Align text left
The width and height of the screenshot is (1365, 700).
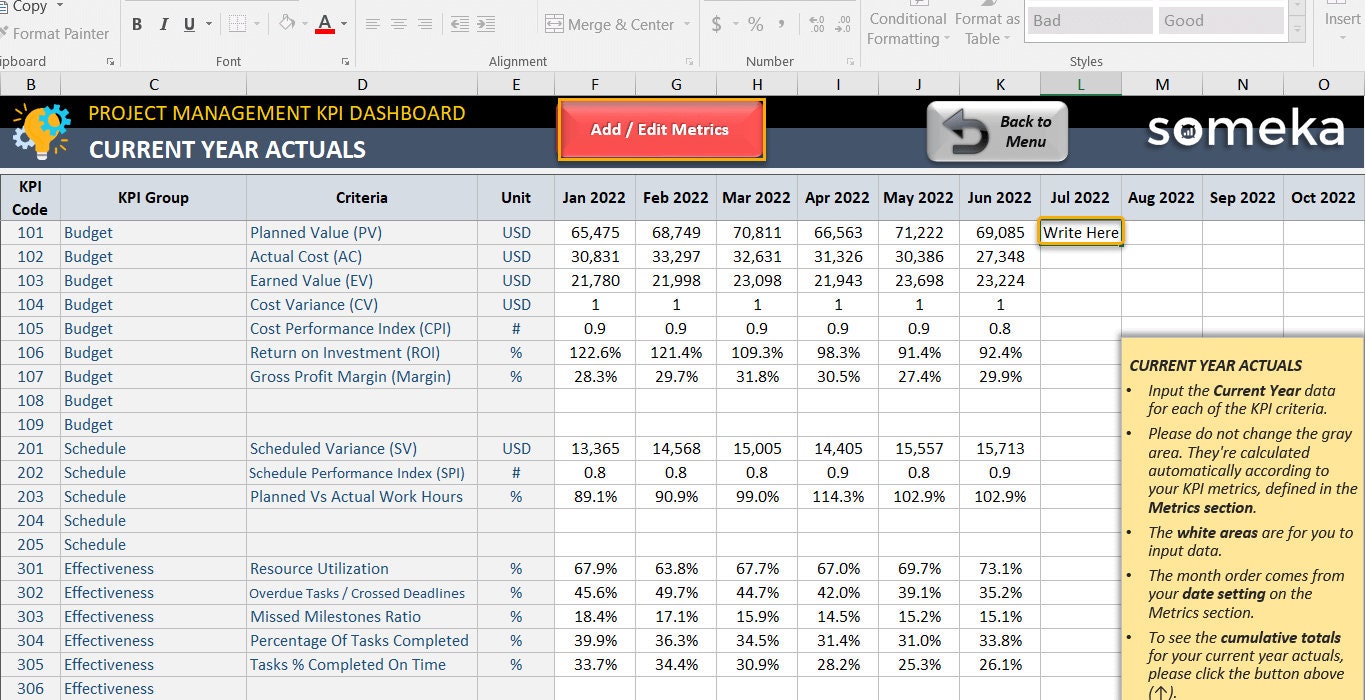372,24
